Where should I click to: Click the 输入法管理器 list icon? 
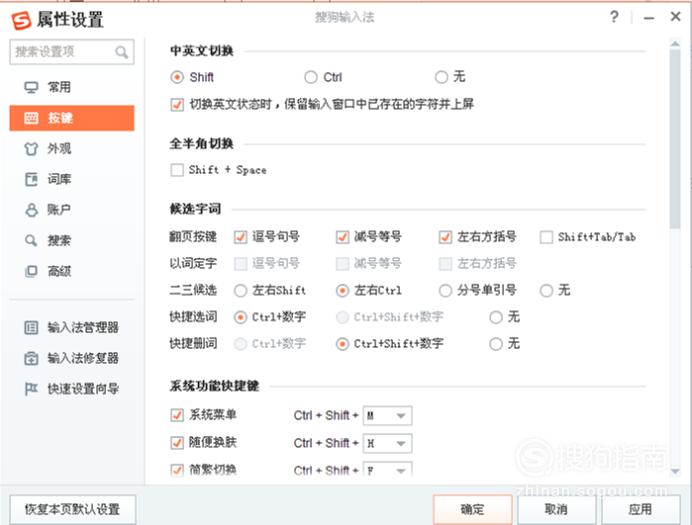[31, 327]
